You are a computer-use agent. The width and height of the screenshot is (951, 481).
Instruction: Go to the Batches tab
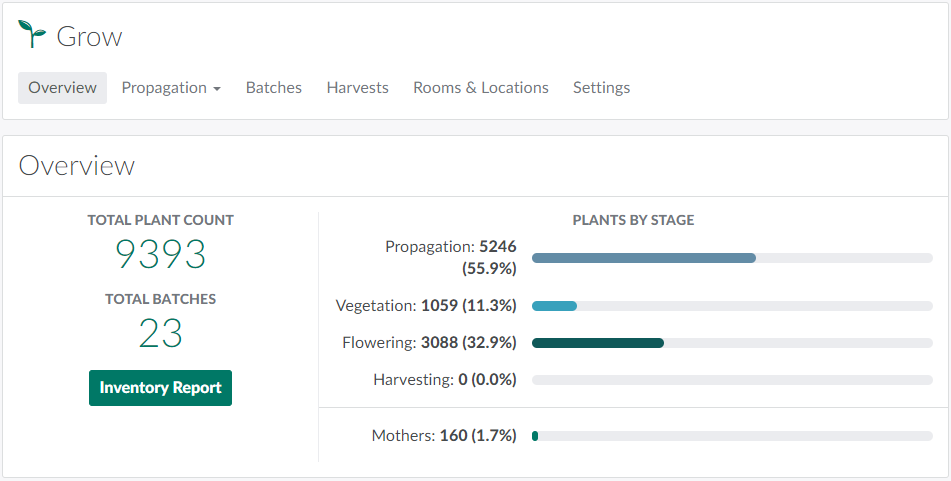[x=273, y=88]
